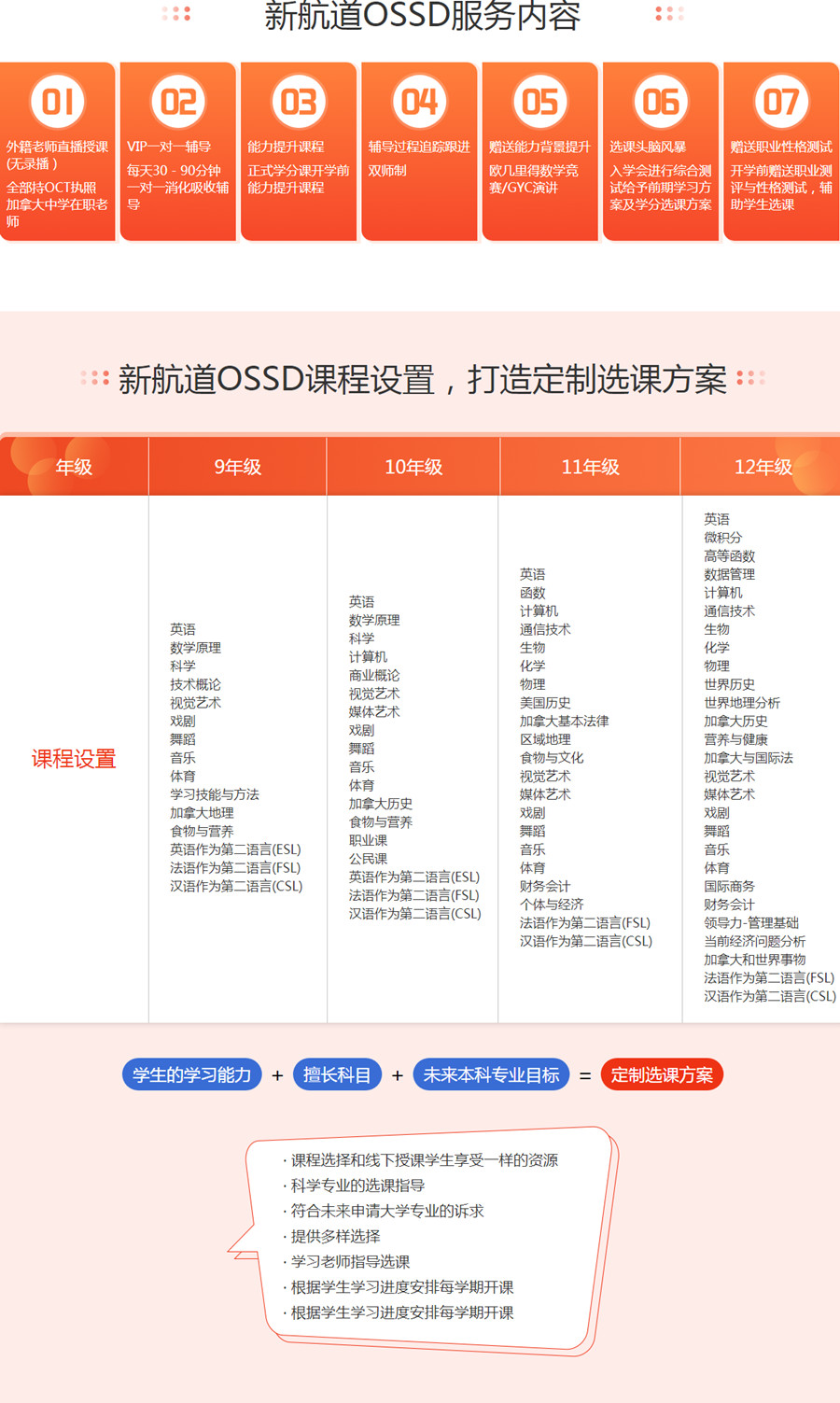Click the 擅长科目 pill button
Viewport: 840px width, 1403px height.
pos(337,1074)
